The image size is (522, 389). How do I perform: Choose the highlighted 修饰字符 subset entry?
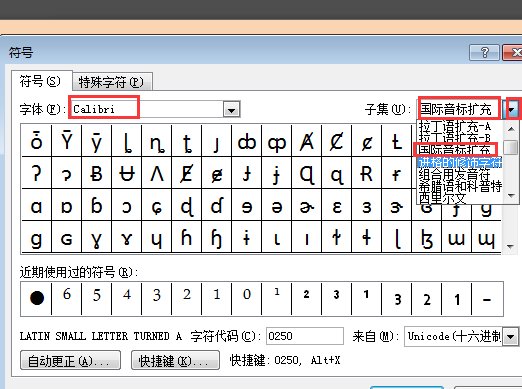[460, 162]
